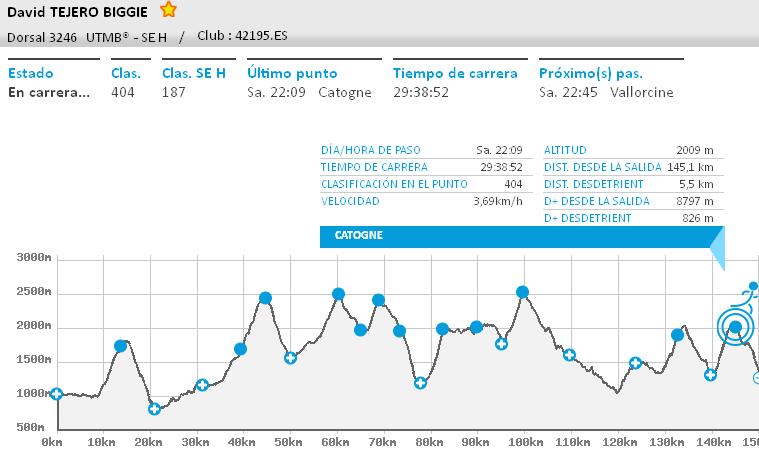Select the summit checkpoint dot near 100km
The height and width of the screenshot is (454, 759).
(x=522, y=292)
